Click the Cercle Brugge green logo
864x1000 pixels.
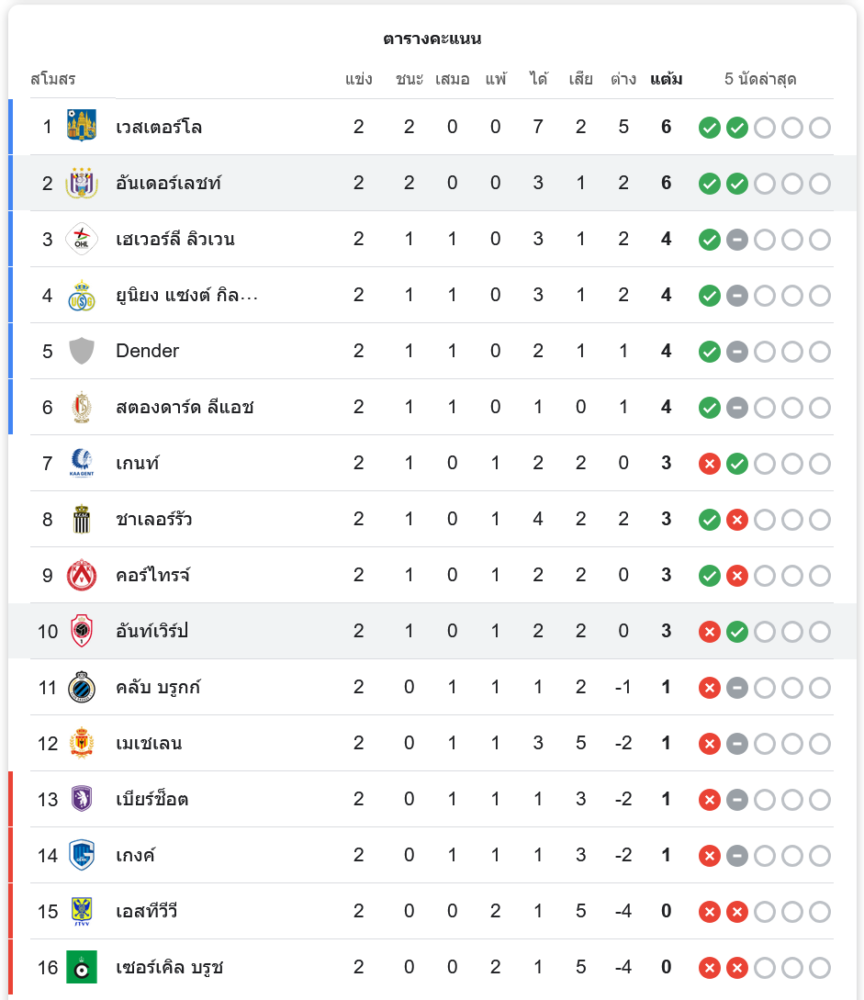click(81, 967)
